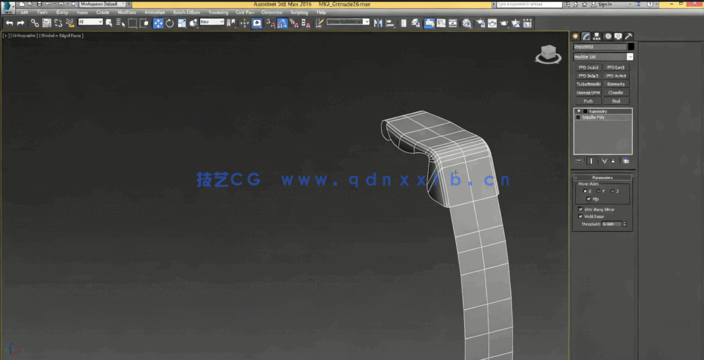Open Edit Named Selection Sets
The image size is (704, 360).
click(319, 23)
